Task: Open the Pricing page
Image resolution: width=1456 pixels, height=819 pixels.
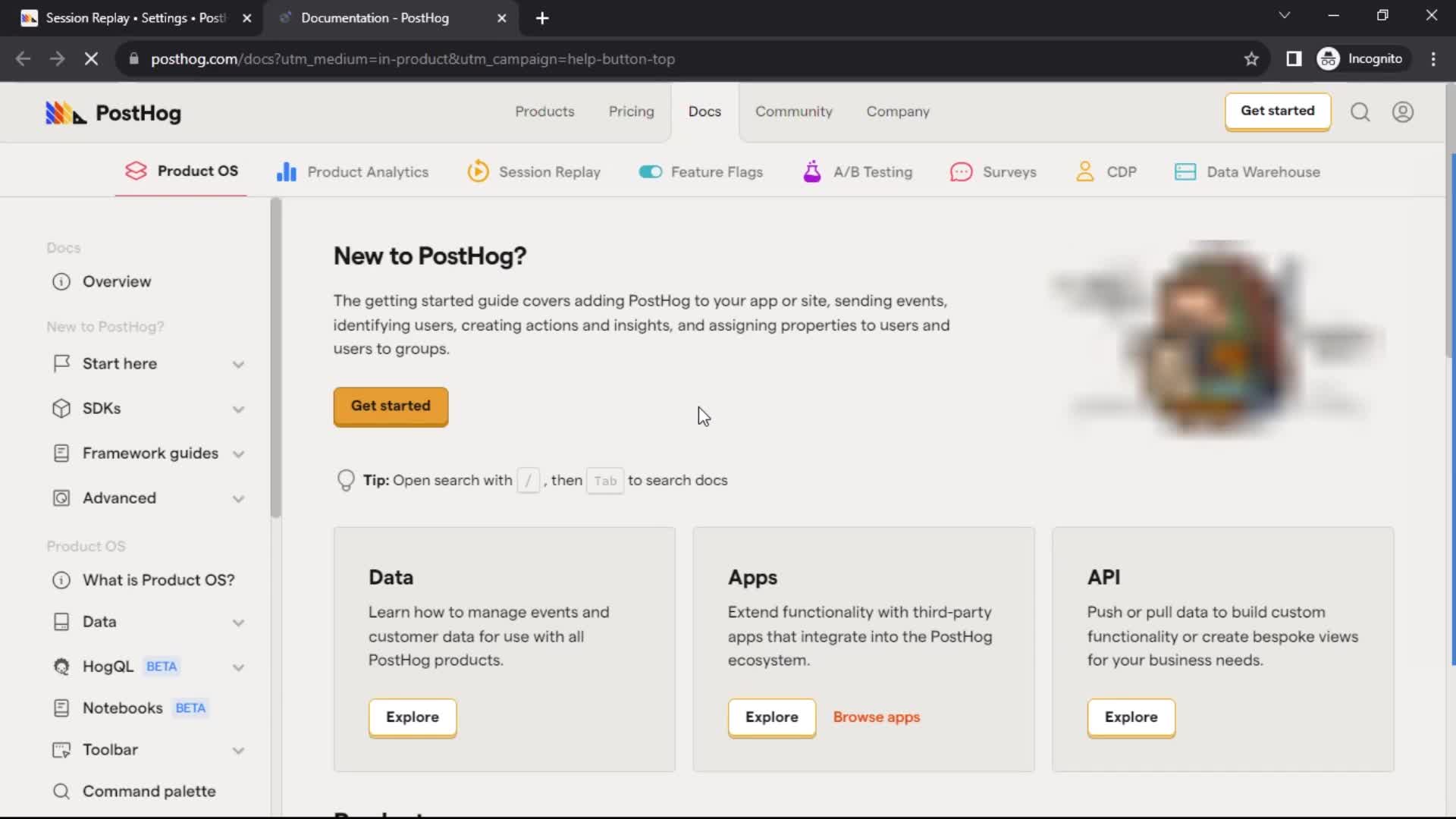Action: coord(631,111)
